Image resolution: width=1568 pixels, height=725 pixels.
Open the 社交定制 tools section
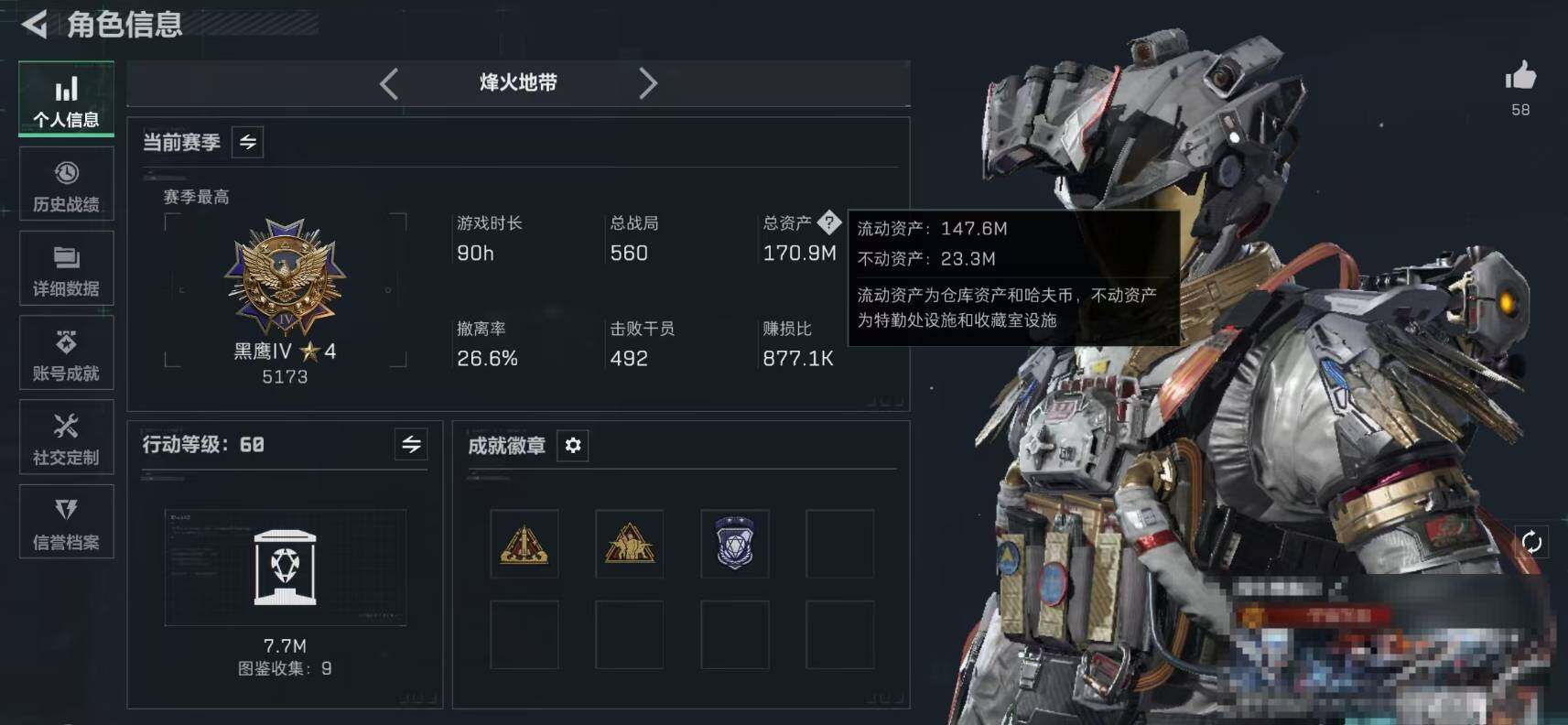point(66,438)
